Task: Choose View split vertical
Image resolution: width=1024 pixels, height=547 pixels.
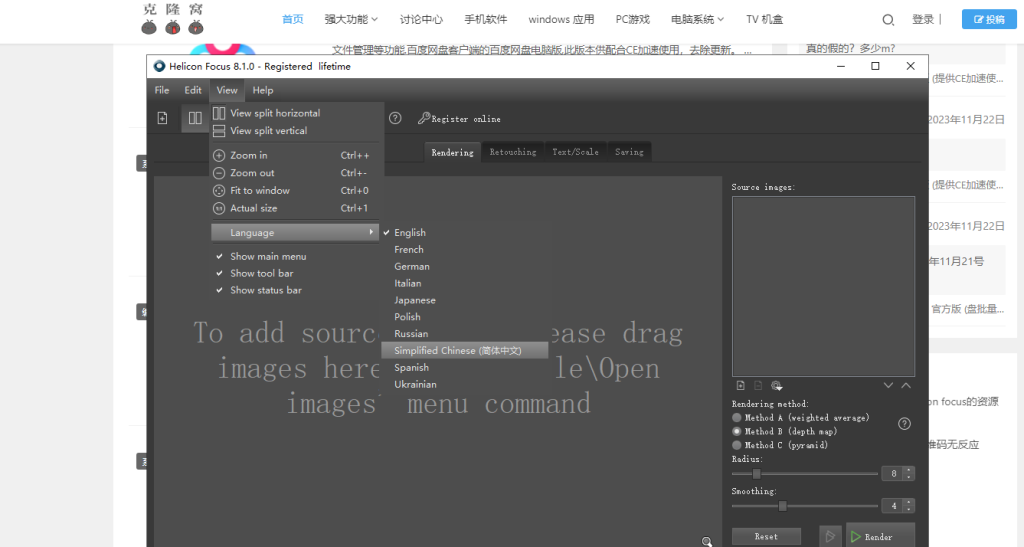Action: 295,131
